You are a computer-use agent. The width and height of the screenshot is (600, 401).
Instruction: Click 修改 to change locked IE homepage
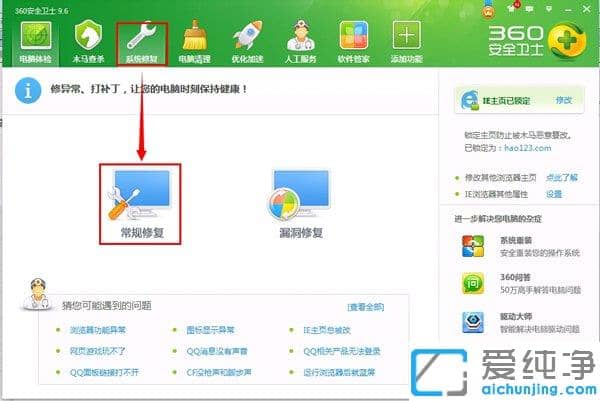[x=564, y=100]
